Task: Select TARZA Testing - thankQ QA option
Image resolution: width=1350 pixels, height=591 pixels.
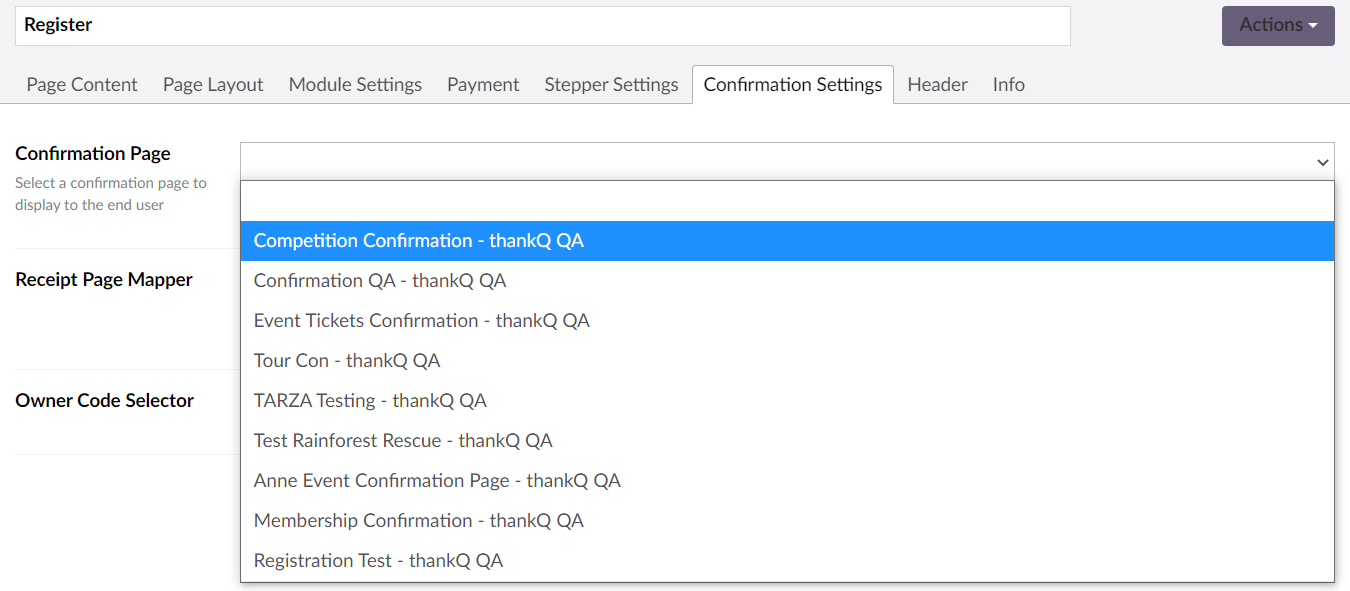Action: point(370,401)
